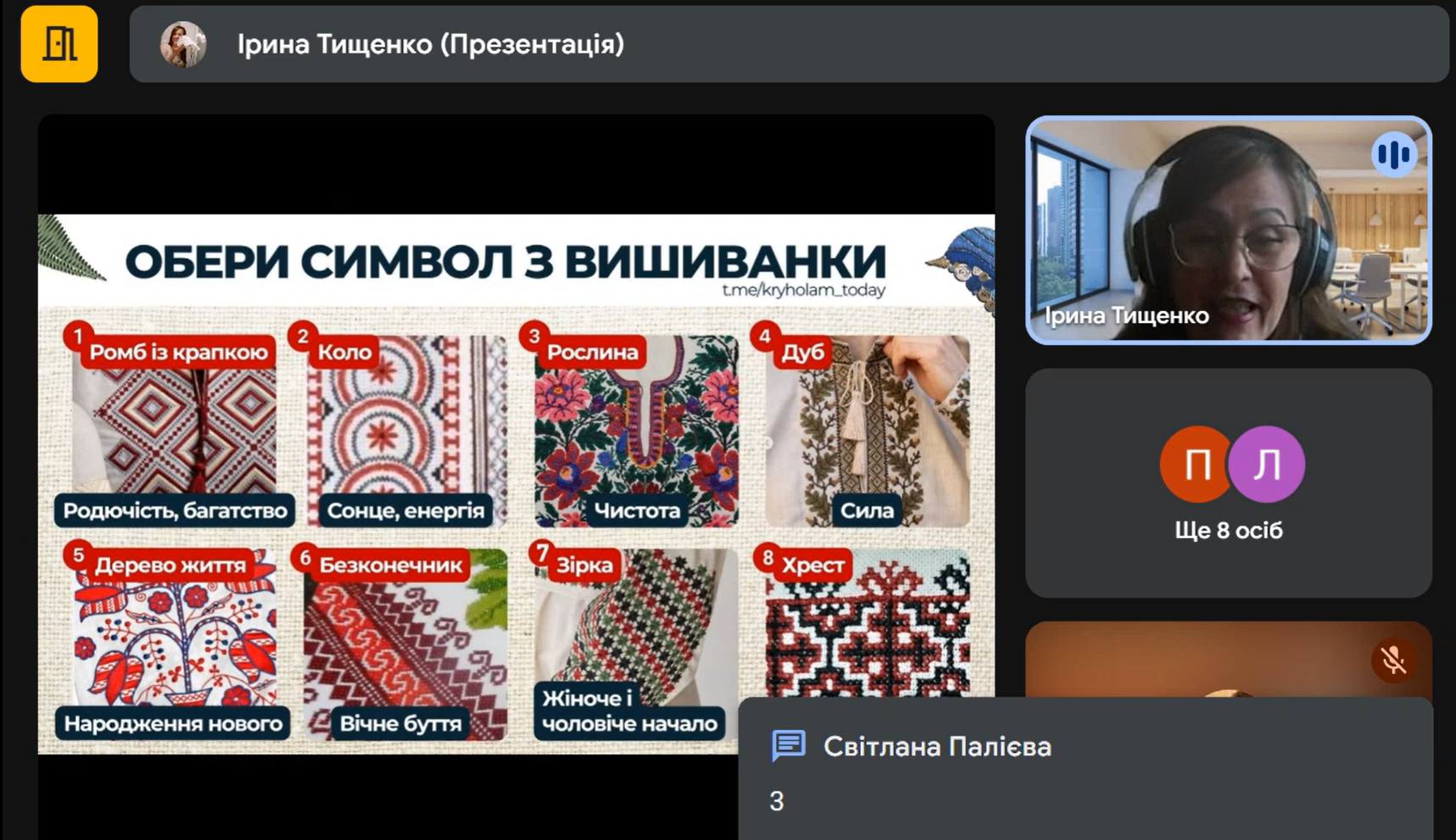The width and height of the screenshot is (1456, 840).
Task: Click the orange П participant avatar
Action: pyautogui.click(x=1197, y=465)
